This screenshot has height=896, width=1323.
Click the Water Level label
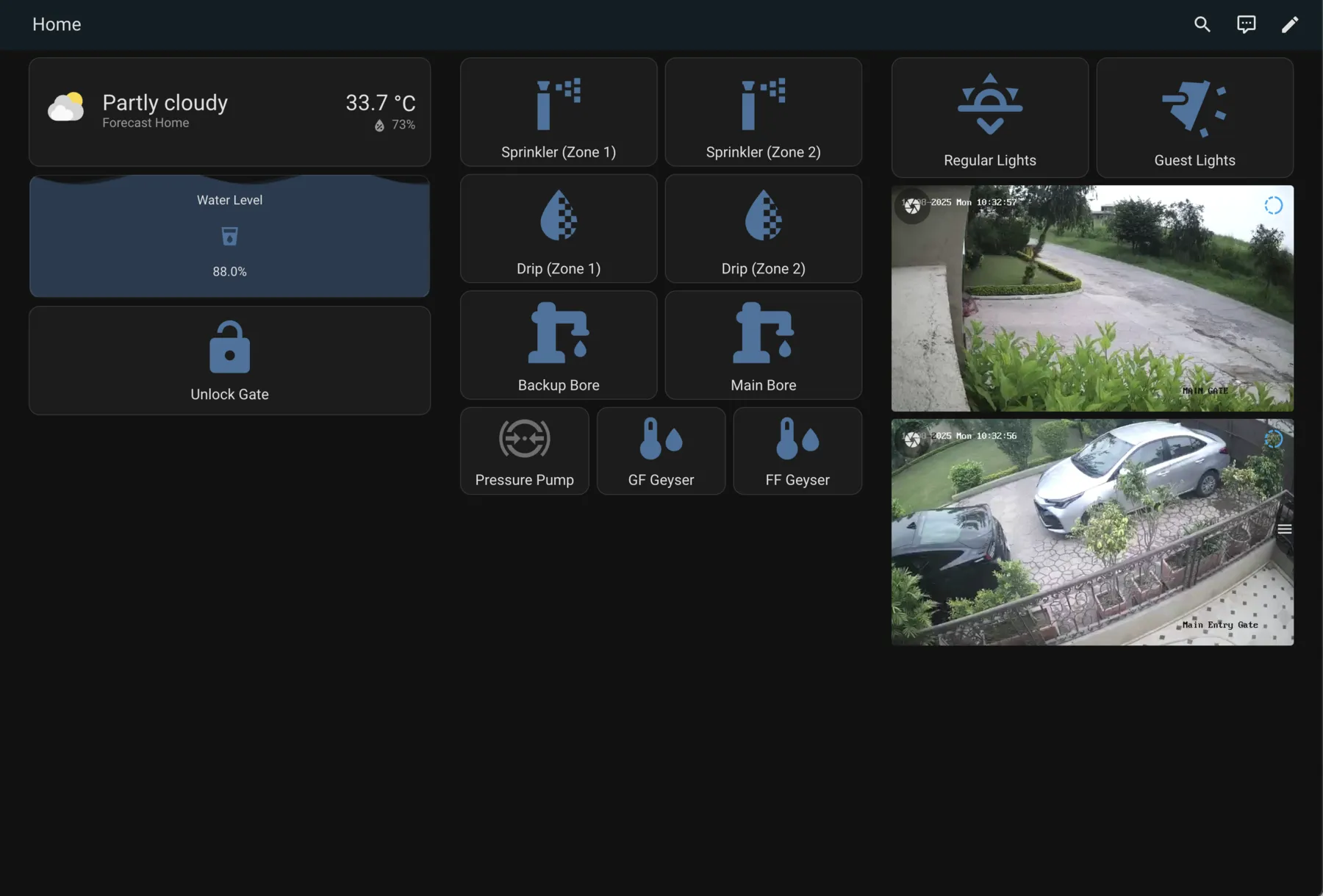point(229,200)
